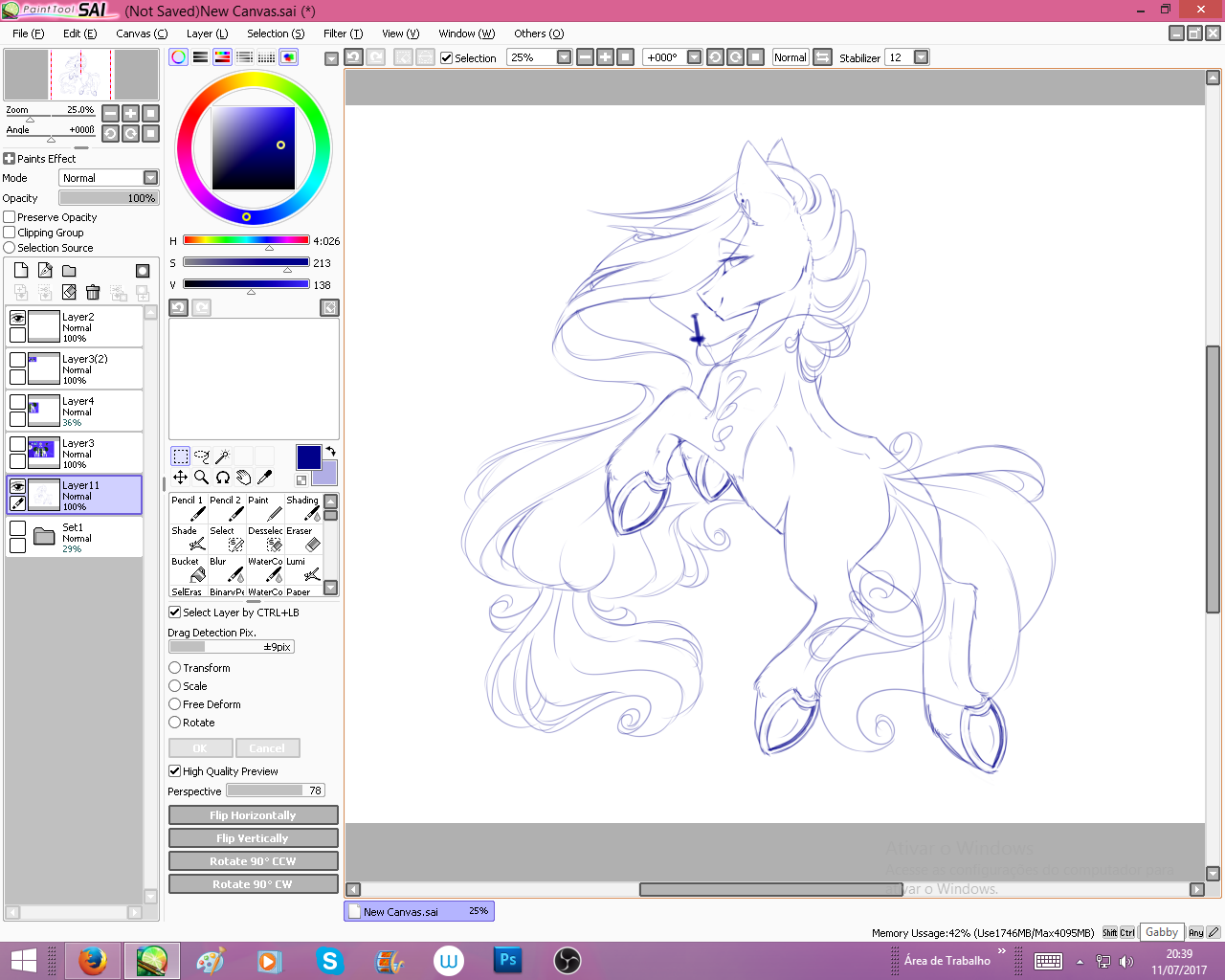The image size is (1225, 980).
Task: Hide Layer2 using its eye icon
Action: tap(17, 318)
